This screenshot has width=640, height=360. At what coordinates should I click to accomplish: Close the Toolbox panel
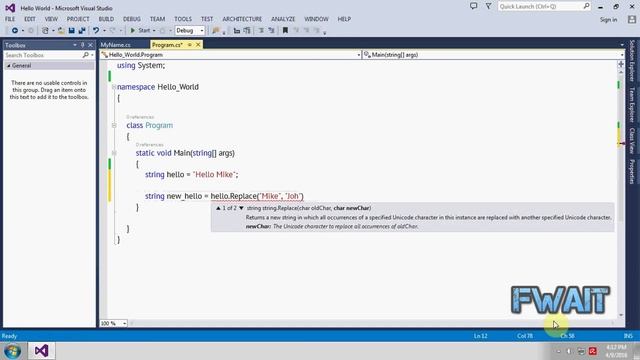(91, 45)
